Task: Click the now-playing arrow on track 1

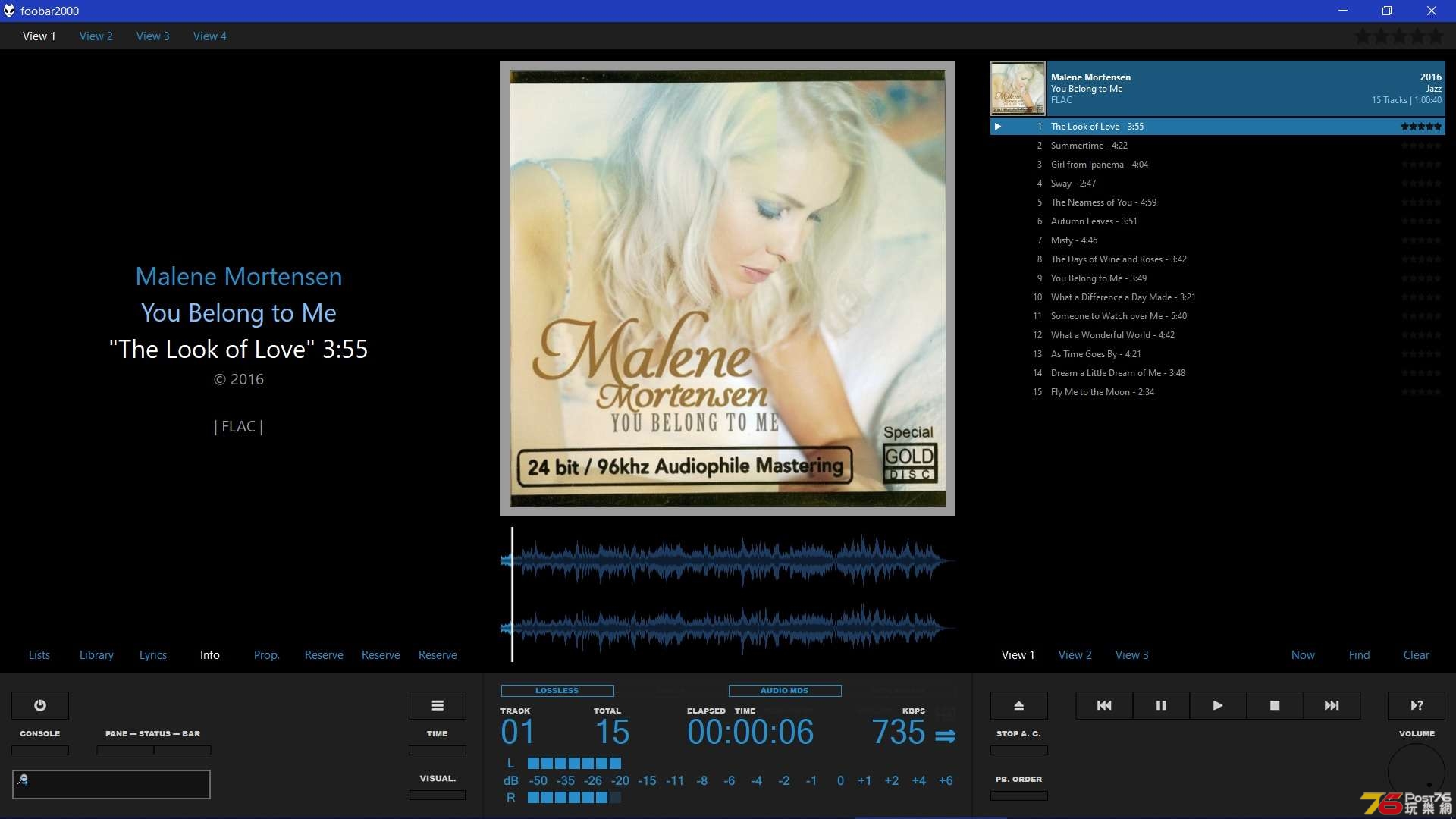Action: [998, 127]
